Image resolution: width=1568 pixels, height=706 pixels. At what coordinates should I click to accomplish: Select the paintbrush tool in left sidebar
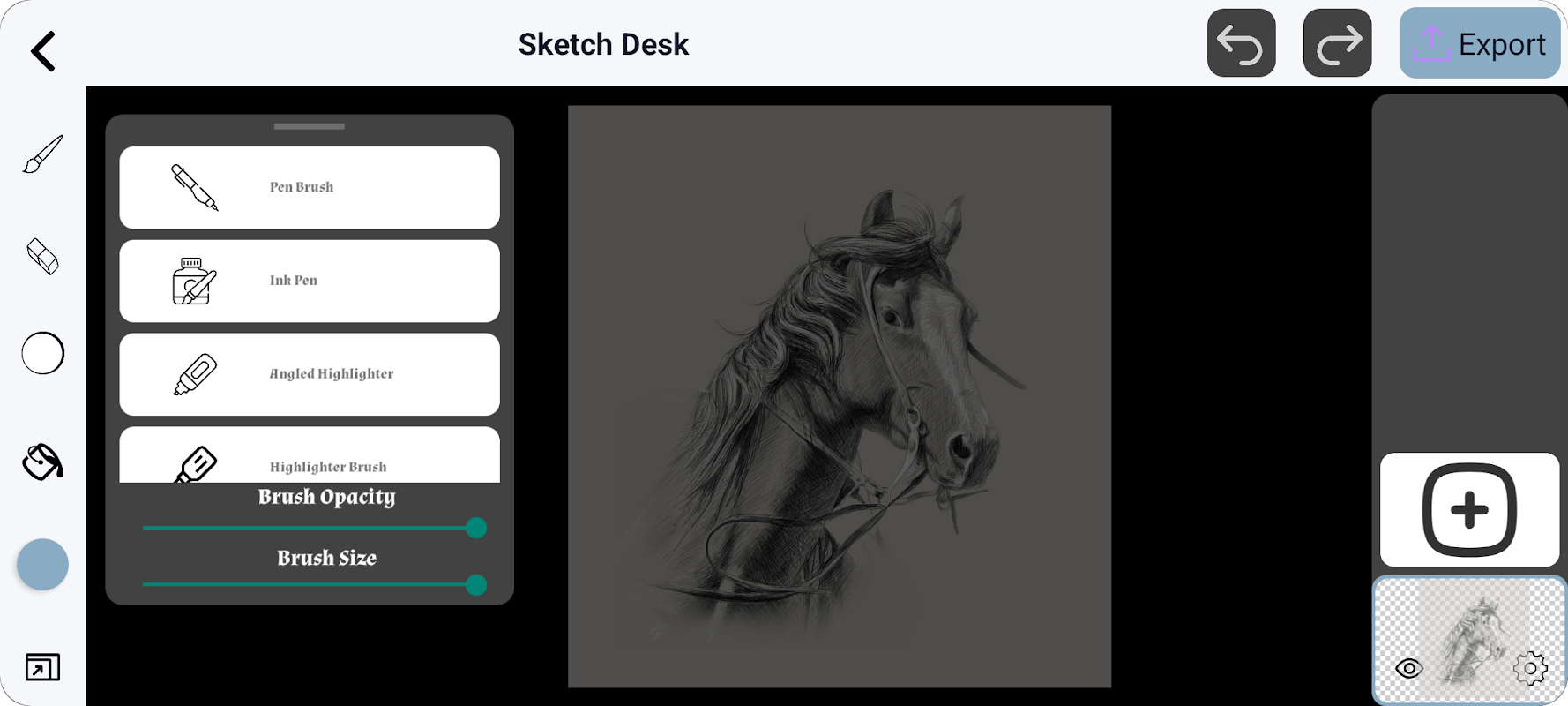coord(42,154)
